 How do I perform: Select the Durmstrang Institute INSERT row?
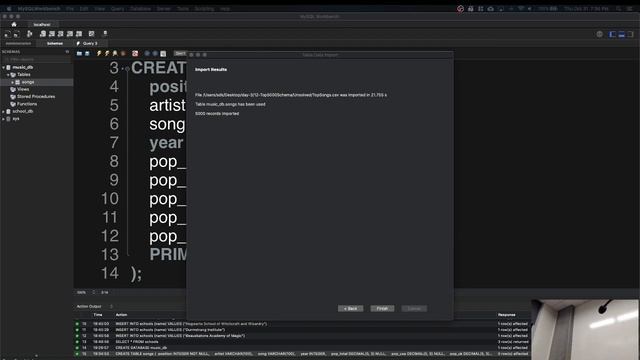[302, 330]
